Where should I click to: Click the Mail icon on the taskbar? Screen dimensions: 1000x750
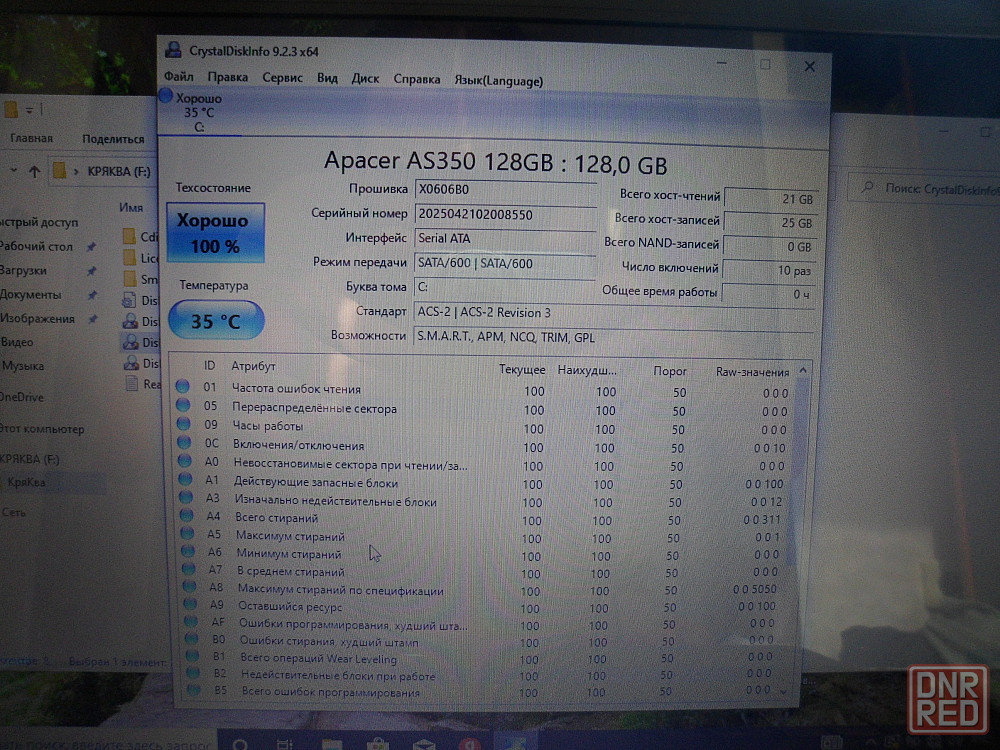(424, 743)
